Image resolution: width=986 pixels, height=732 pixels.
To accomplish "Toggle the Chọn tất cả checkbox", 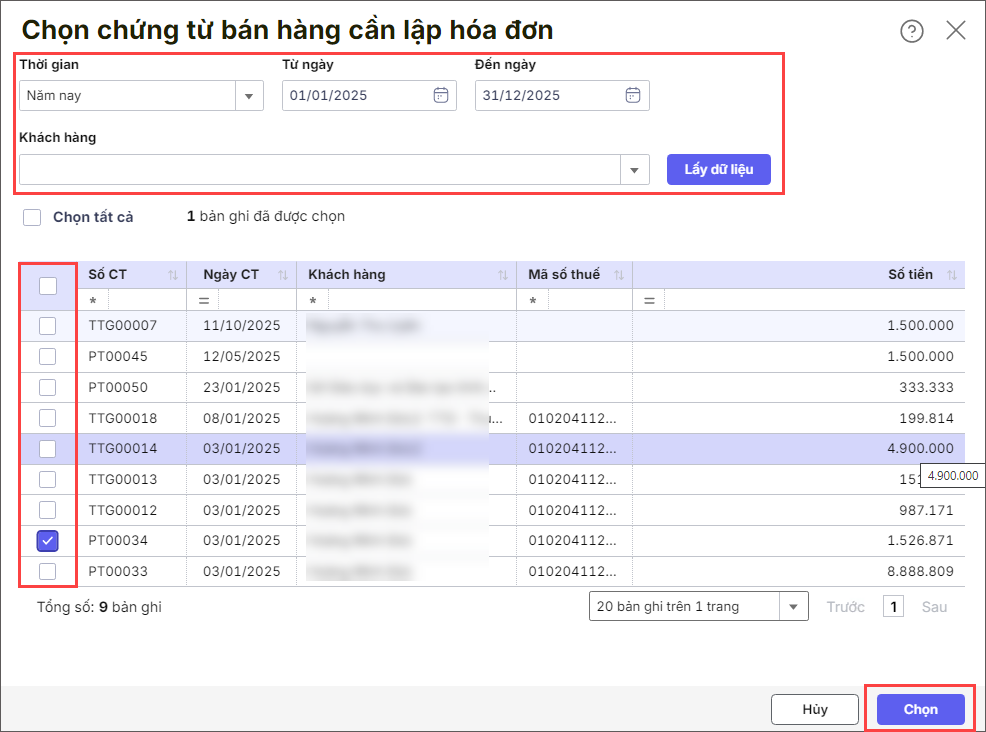I will tap(32, 217).
